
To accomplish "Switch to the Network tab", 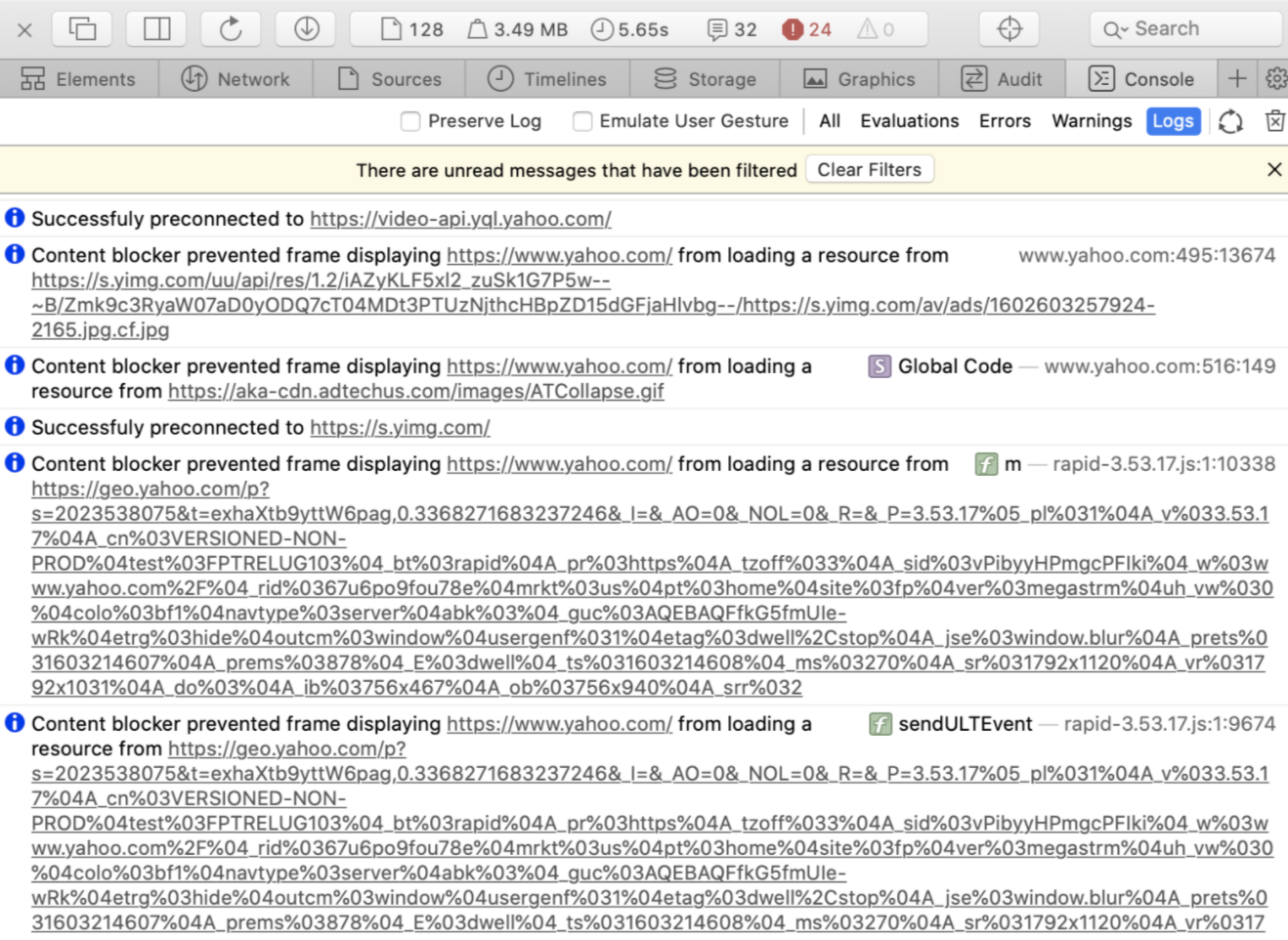I will [x=236, y=79].
